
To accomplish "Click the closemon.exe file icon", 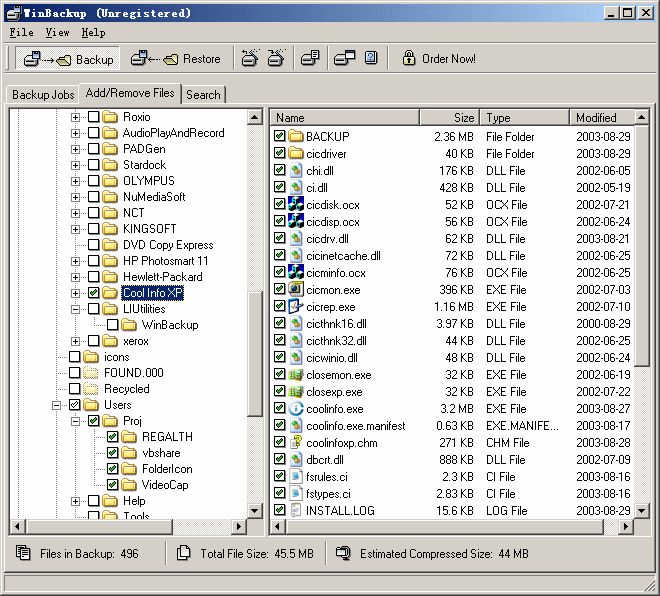I will (x=296, y=374).
